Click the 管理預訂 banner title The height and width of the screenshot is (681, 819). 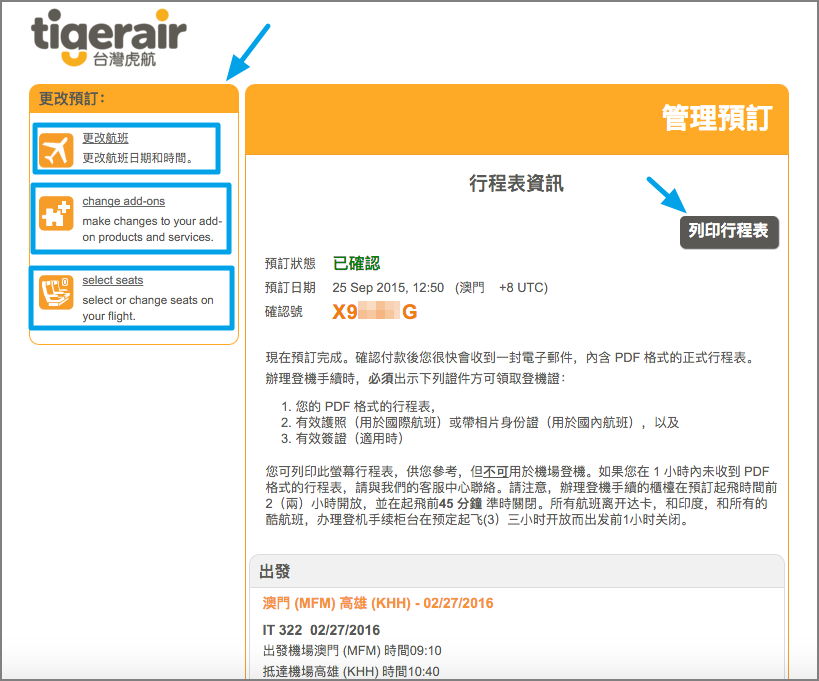pos(717,118)
